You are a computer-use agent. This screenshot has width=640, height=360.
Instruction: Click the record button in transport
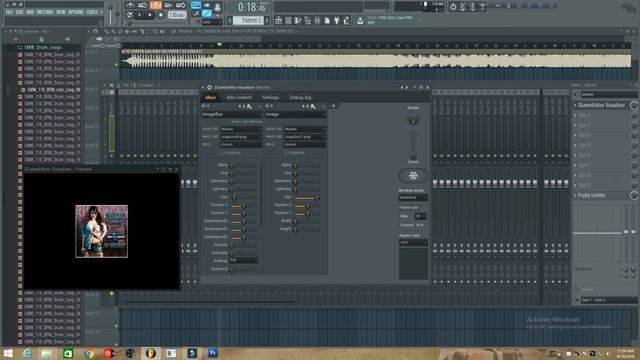point(160,15)
